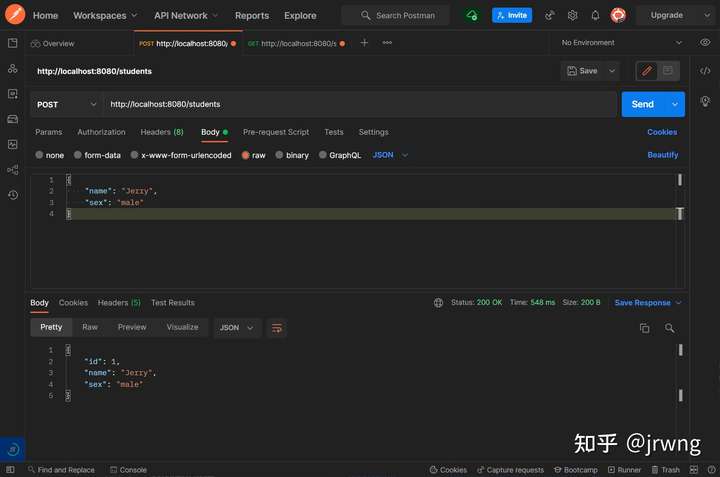Switch to the GET localhost request tab
Screen dimensions: 720x477
click(x=296, y=44)
